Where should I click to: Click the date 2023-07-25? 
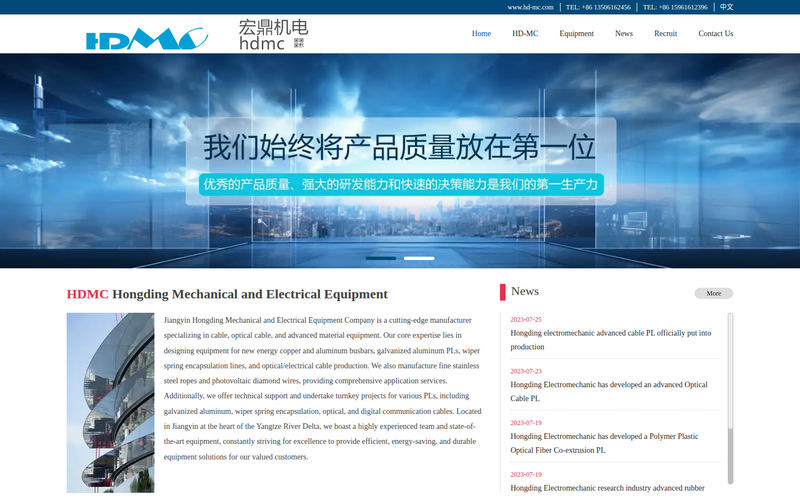point(526,319)
